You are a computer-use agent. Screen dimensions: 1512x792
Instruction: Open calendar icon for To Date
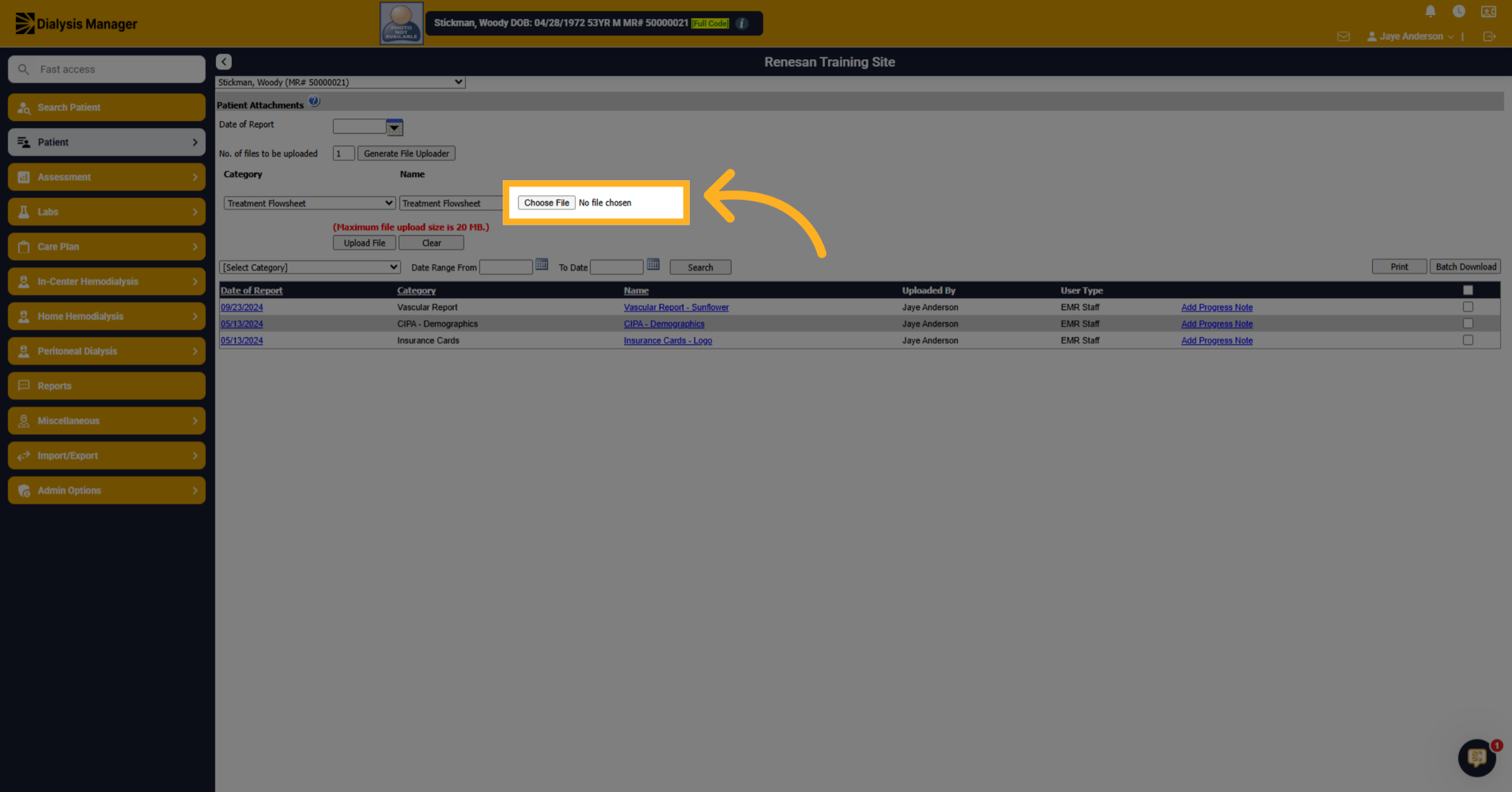click(653, 265)
